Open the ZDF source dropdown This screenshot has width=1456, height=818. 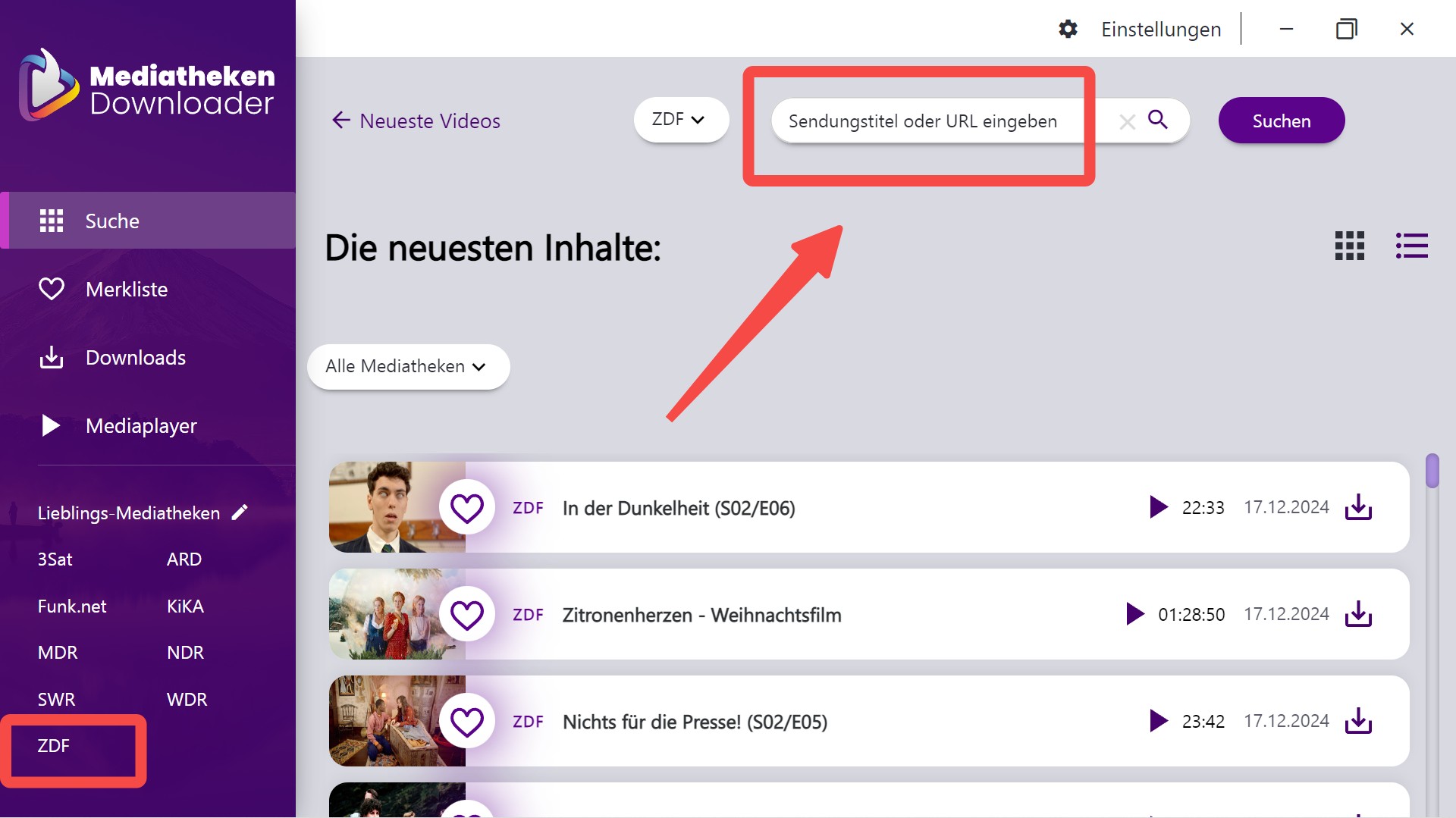680,120
